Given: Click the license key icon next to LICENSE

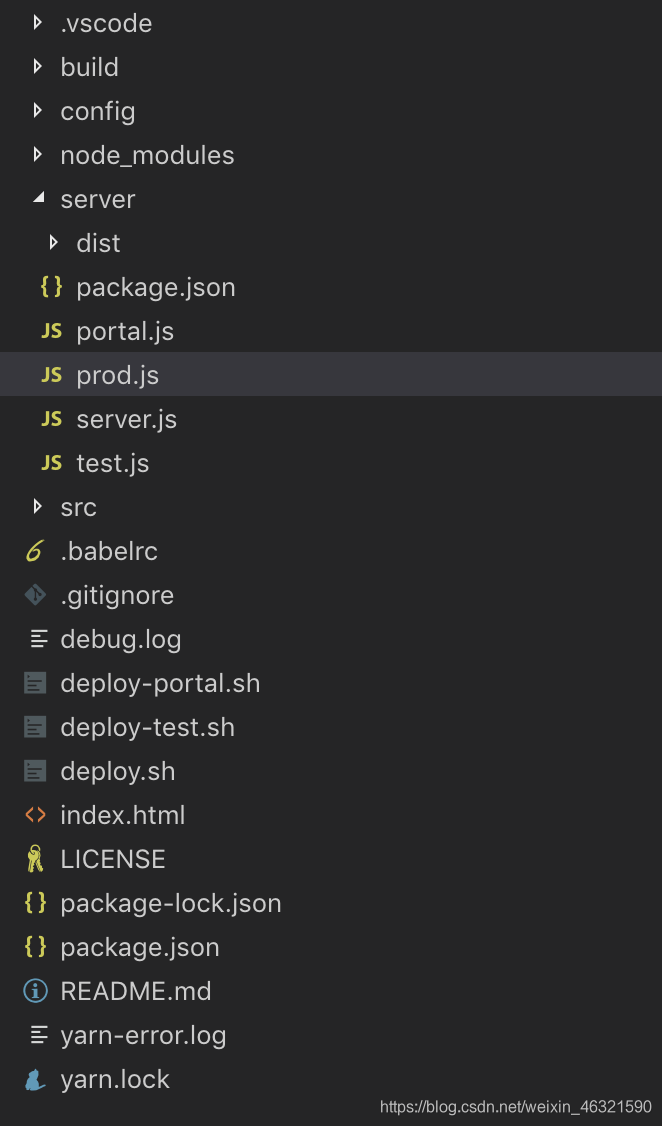Looking at the screenshot, I should (35, 859).
